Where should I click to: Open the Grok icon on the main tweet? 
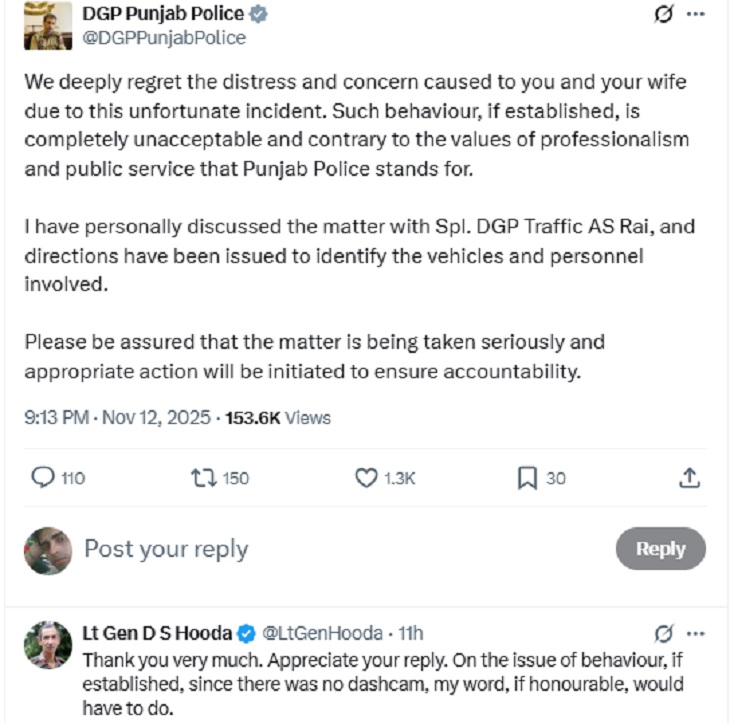661,15
